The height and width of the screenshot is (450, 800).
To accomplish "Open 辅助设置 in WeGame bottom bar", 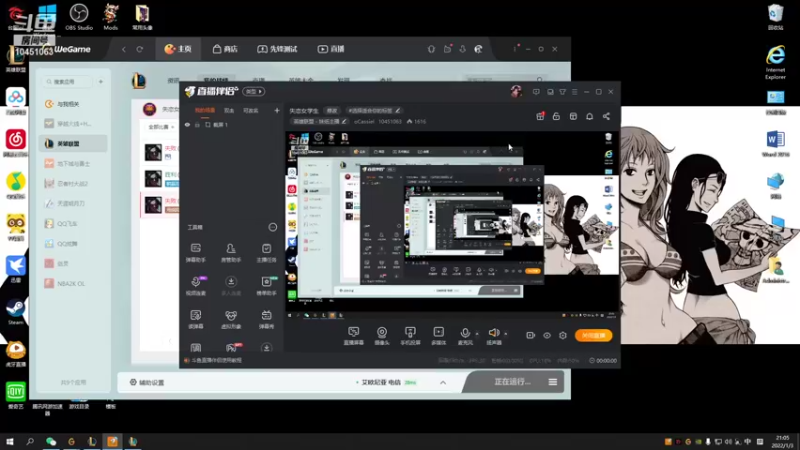I will (147, 382).
